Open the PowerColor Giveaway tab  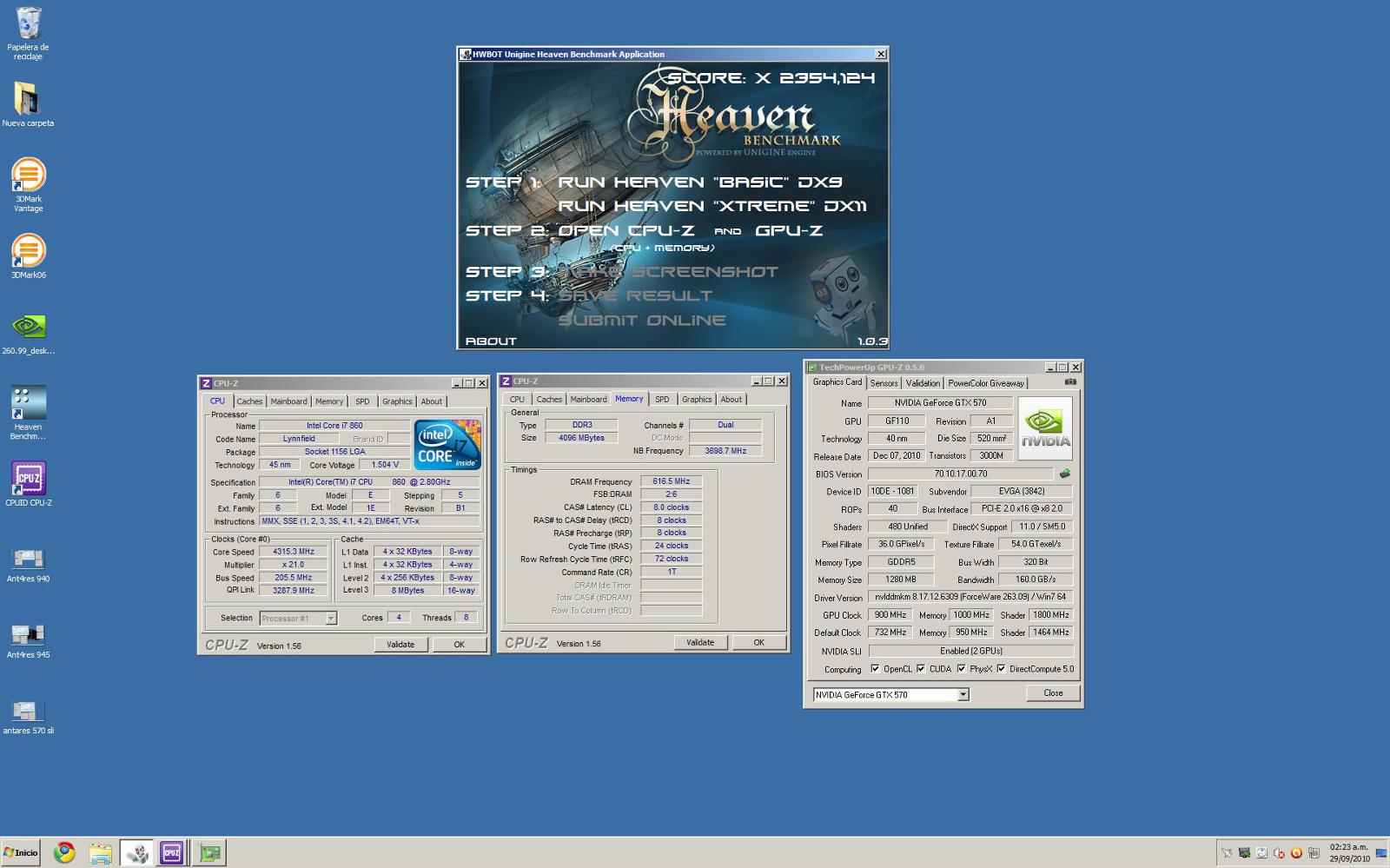pos(986,383)
